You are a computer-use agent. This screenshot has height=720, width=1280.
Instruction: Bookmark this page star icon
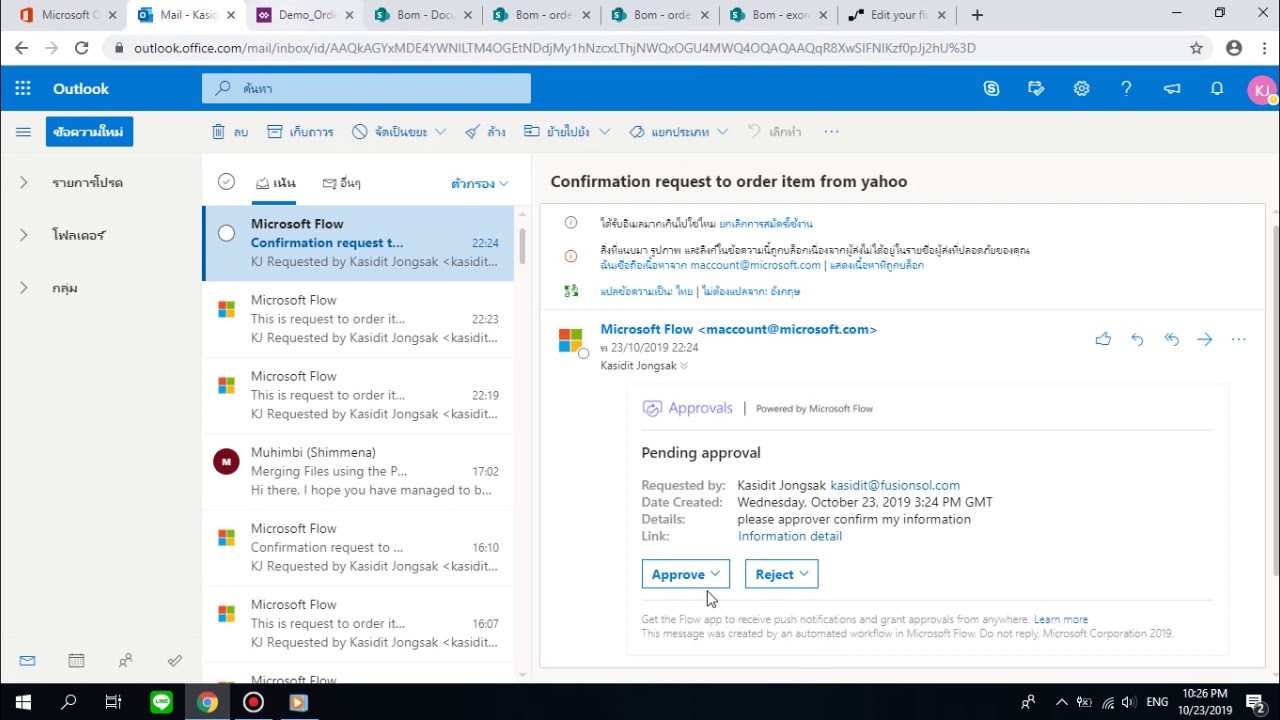click(1196, 48)
